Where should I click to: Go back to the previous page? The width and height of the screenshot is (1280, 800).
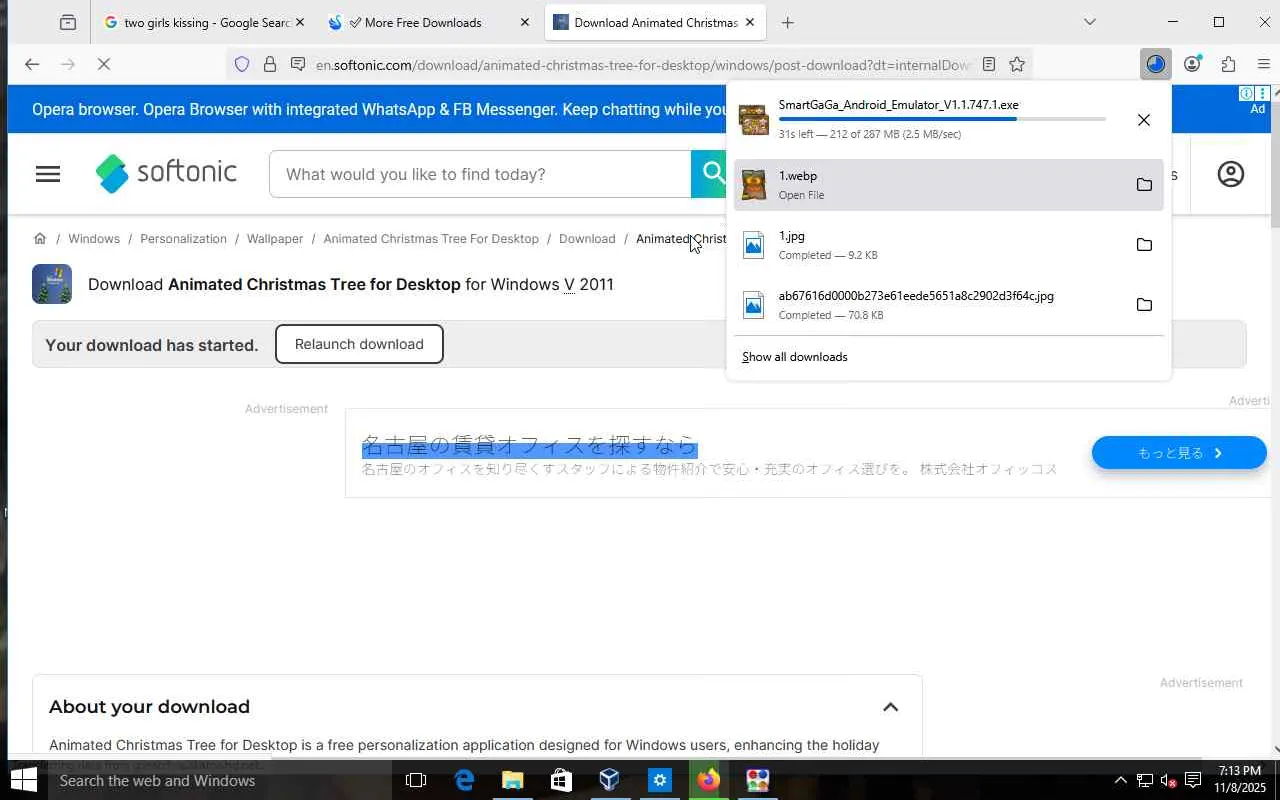(x=32, y=64)
